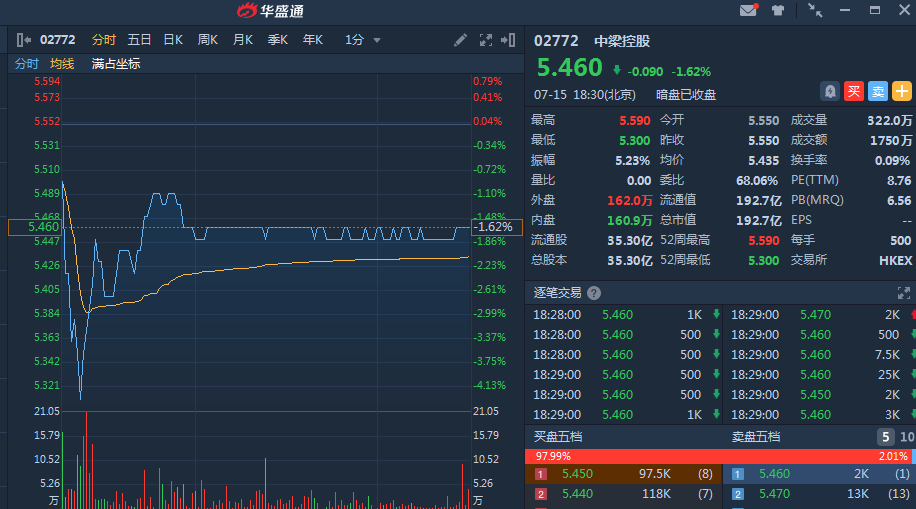916x509 pixels.
Task: Click the 成交额 value 1750万
Action: [x=891, y=140]
